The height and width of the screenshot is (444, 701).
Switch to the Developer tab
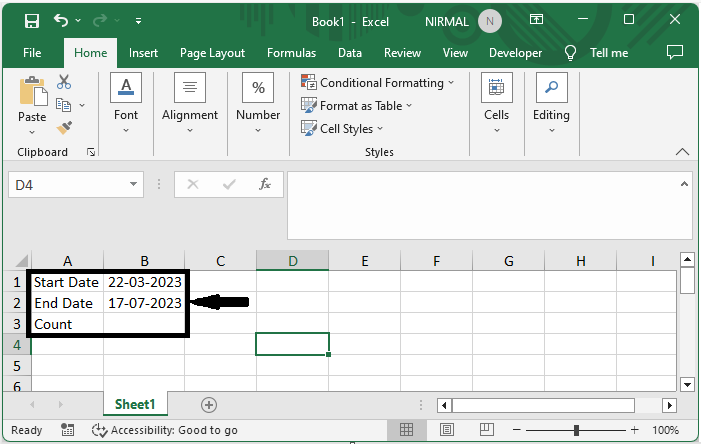(515, 53)
